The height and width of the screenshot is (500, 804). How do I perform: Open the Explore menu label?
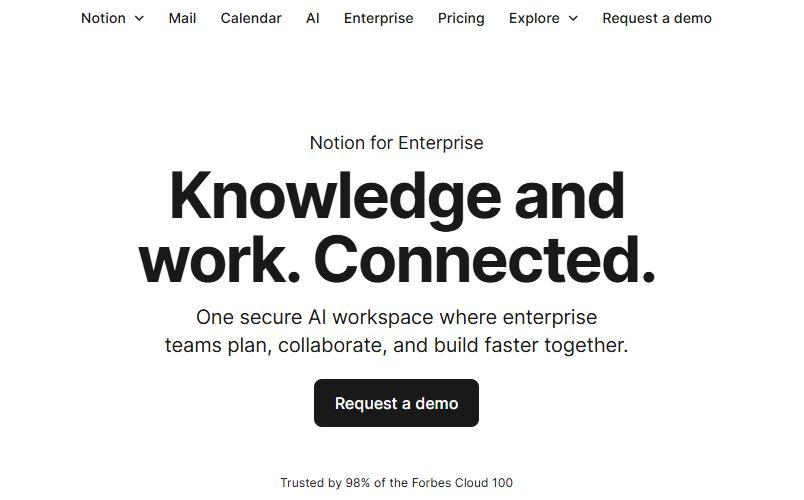(534, 18)
